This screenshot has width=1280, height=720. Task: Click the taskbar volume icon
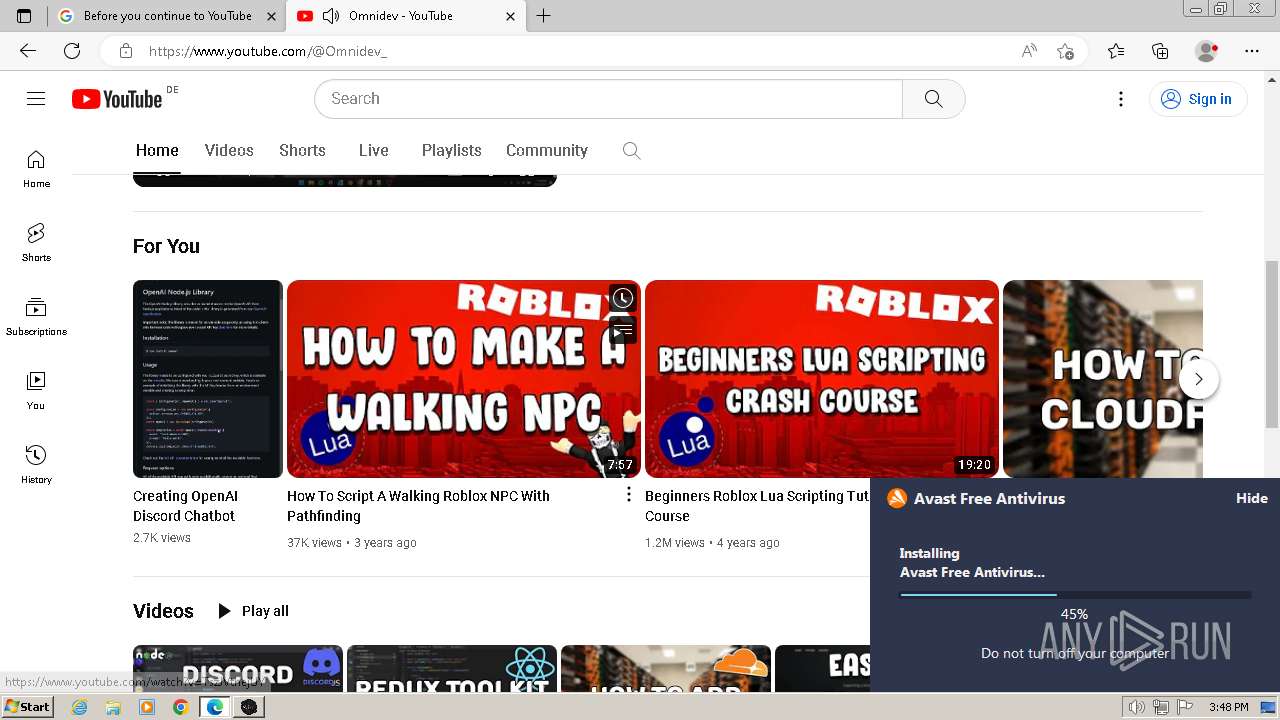[1136, 707]
